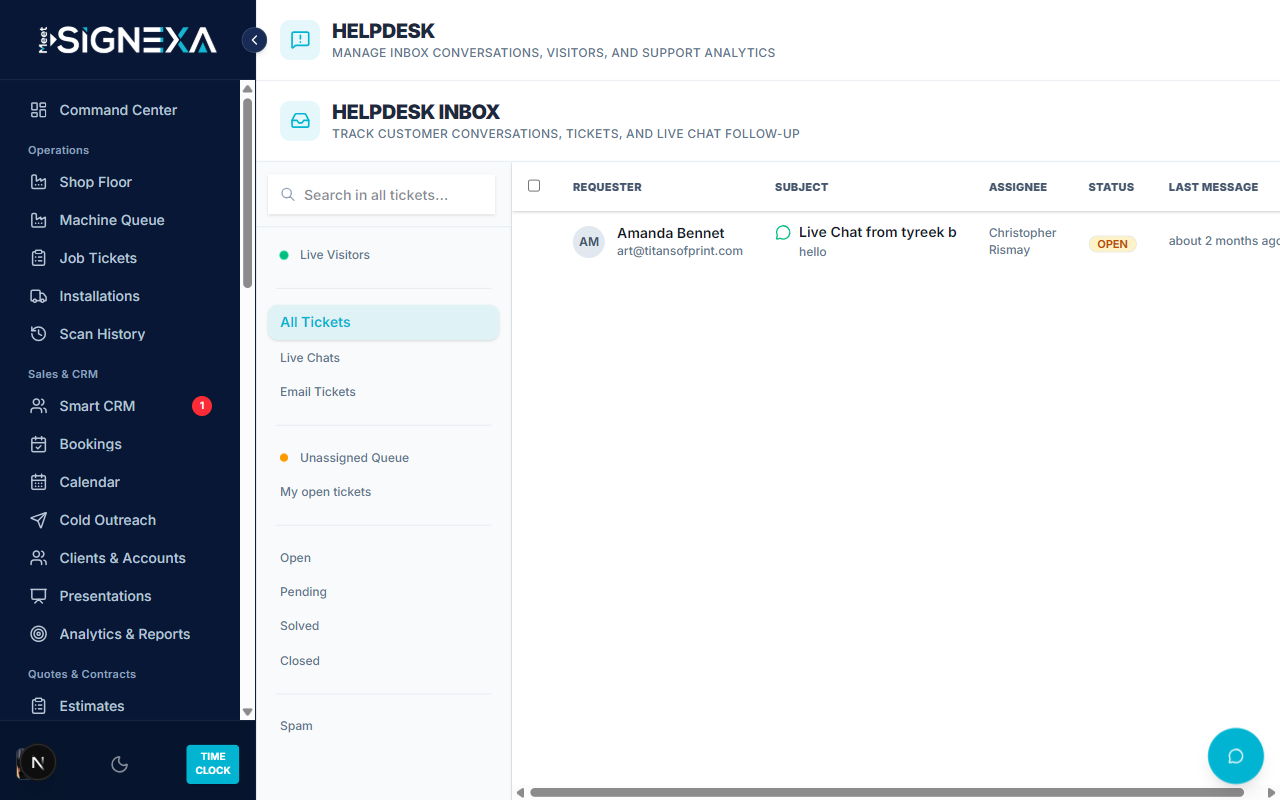
Task: Filter tickets by Closed status
Action: (x=383, y=661)
